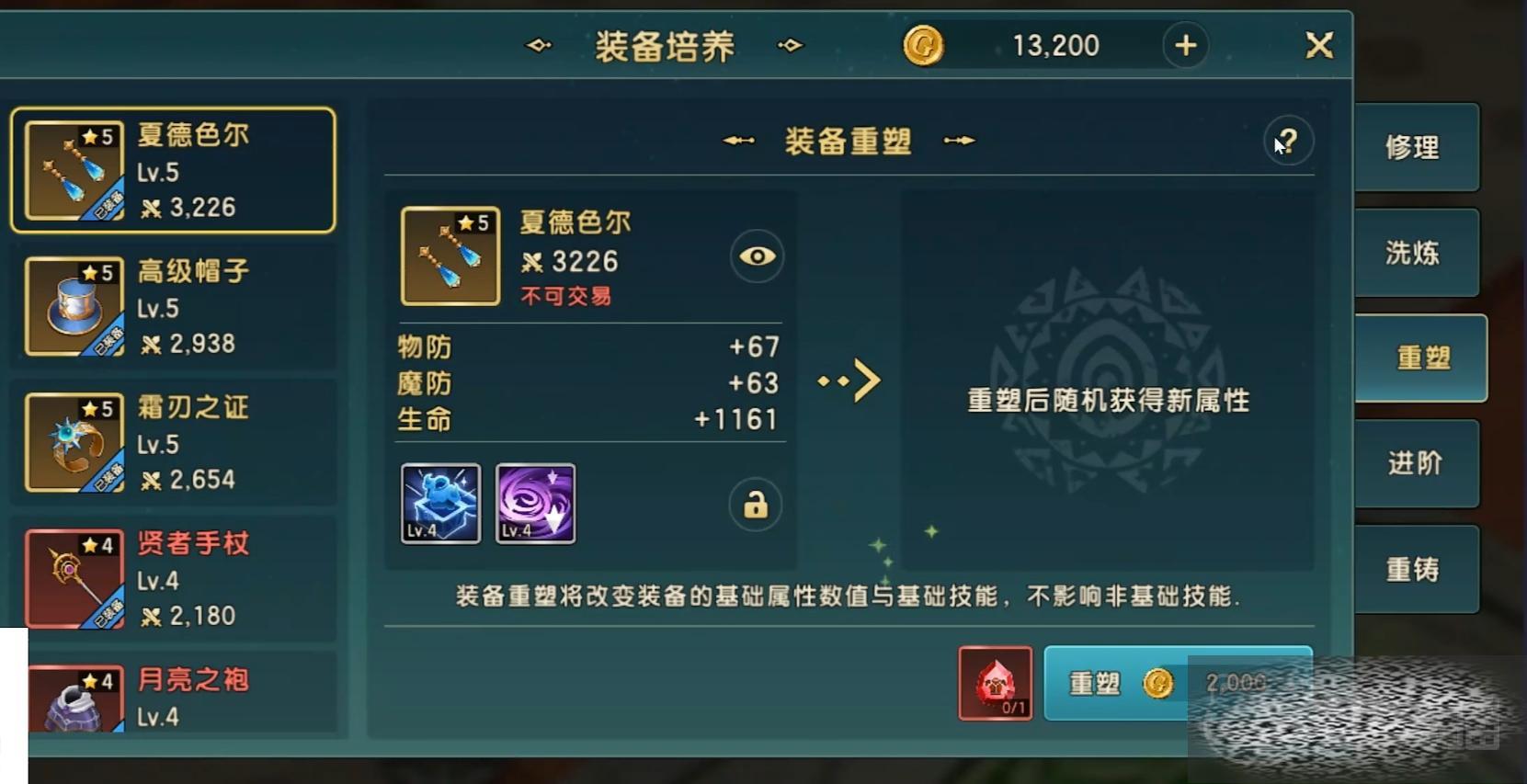This screenshot has height=784, width=1527.
Task: Select 月亮之袍 robe in the equipment list
Action: [x=173, y=693]
